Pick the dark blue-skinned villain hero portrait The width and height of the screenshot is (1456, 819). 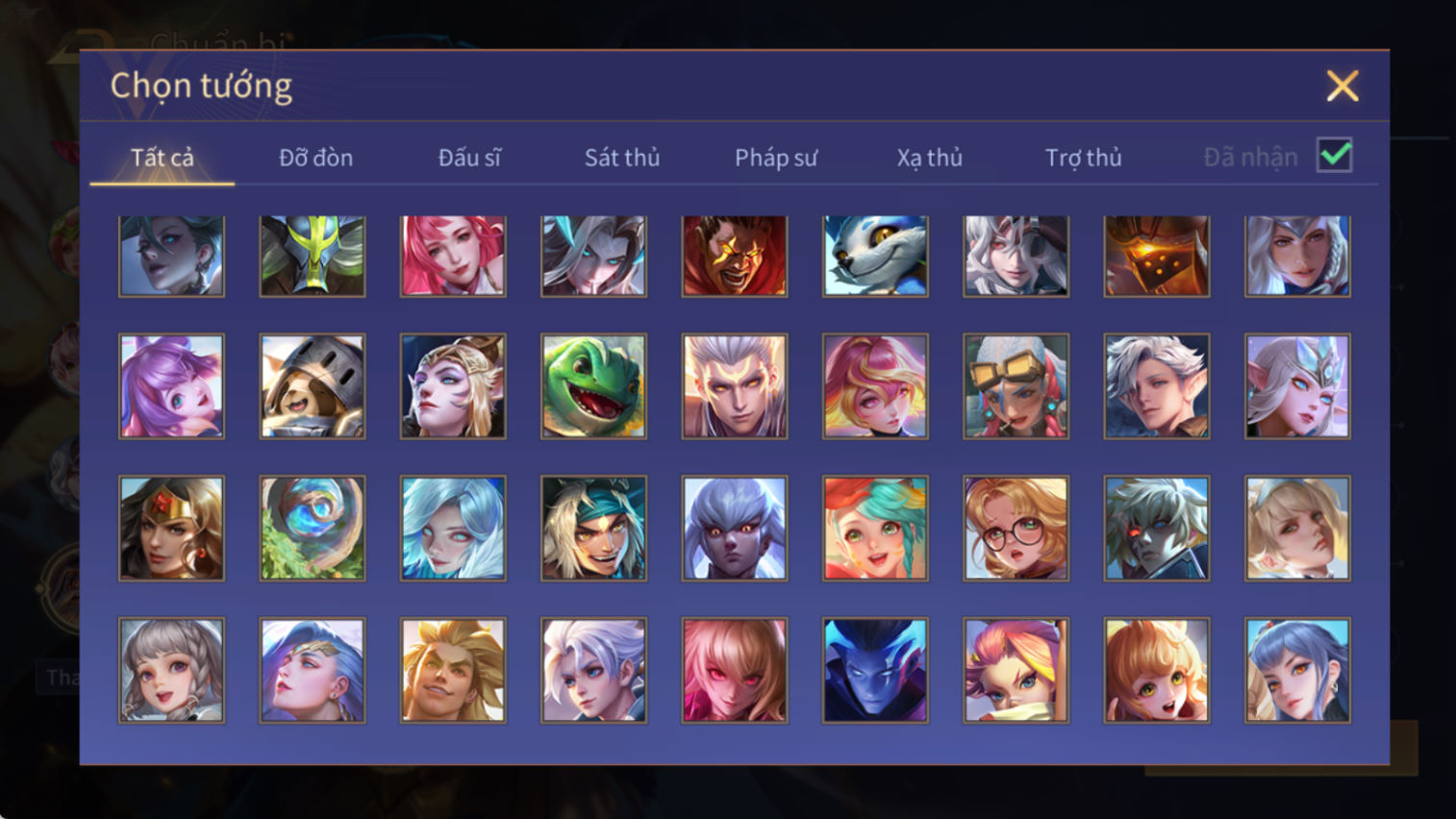coord(875,670)
